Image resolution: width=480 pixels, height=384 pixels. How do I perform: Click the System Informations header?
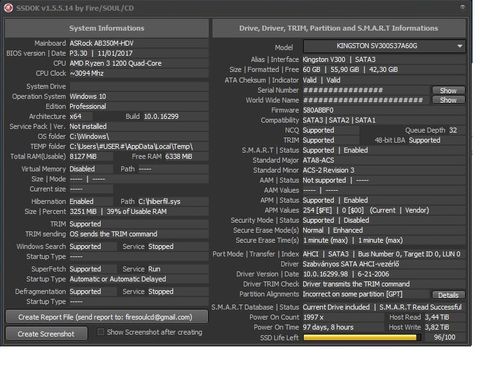pyautogui.click(x=107, y=28)
